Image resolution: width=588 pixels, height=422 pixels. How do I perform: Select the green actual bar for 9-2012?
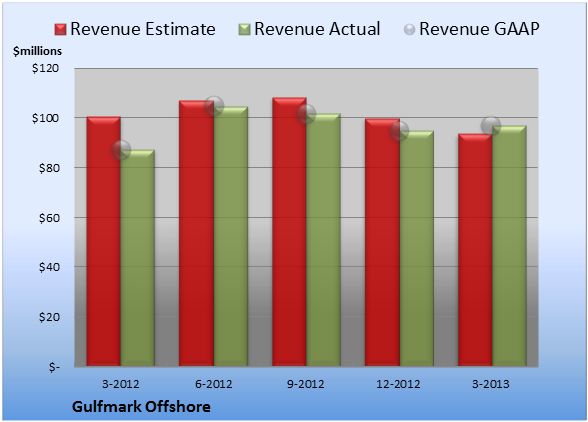point(323,240)
